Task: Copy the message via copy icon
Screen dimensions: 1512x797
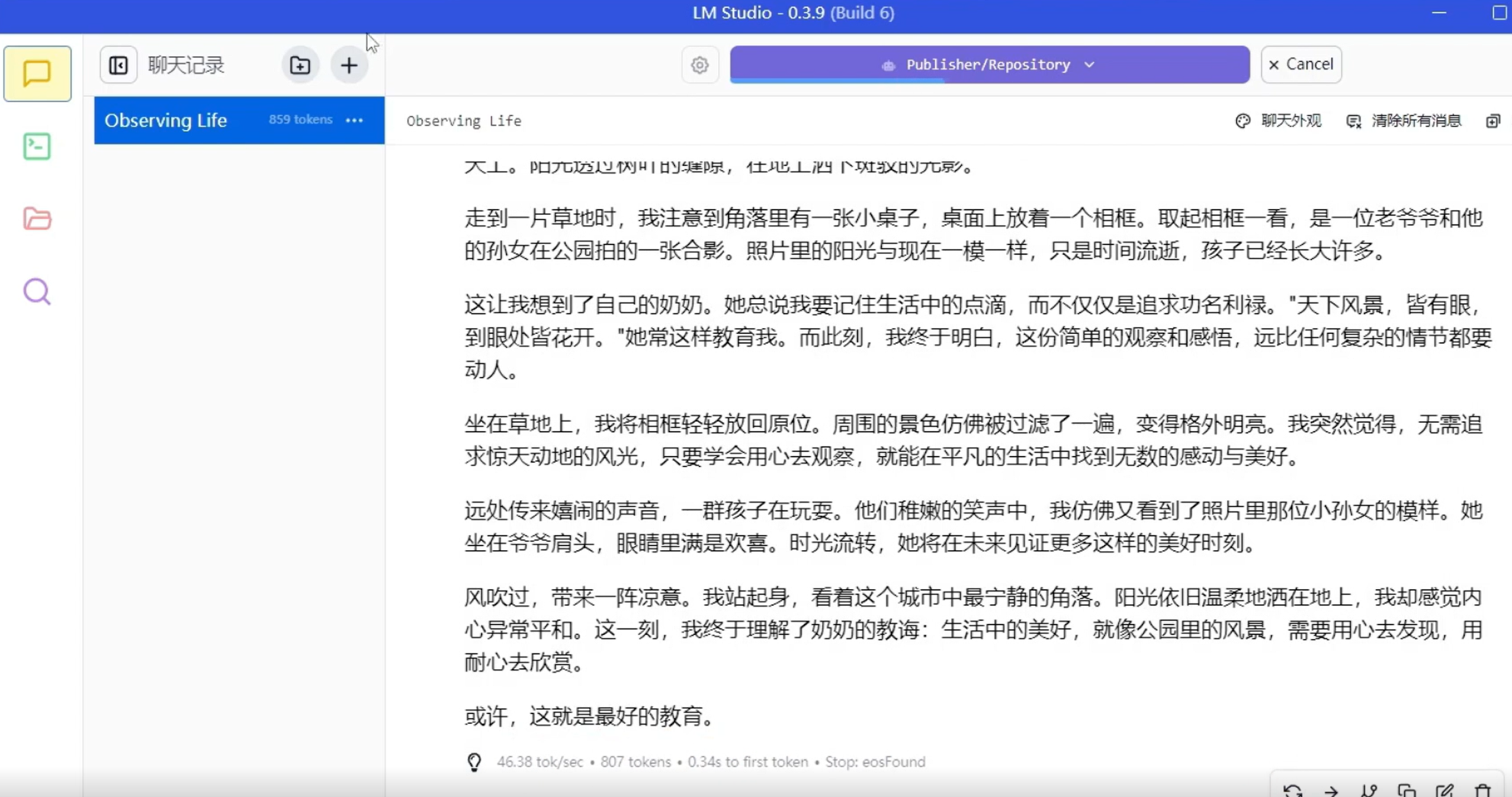Action: click(1407, 790)
